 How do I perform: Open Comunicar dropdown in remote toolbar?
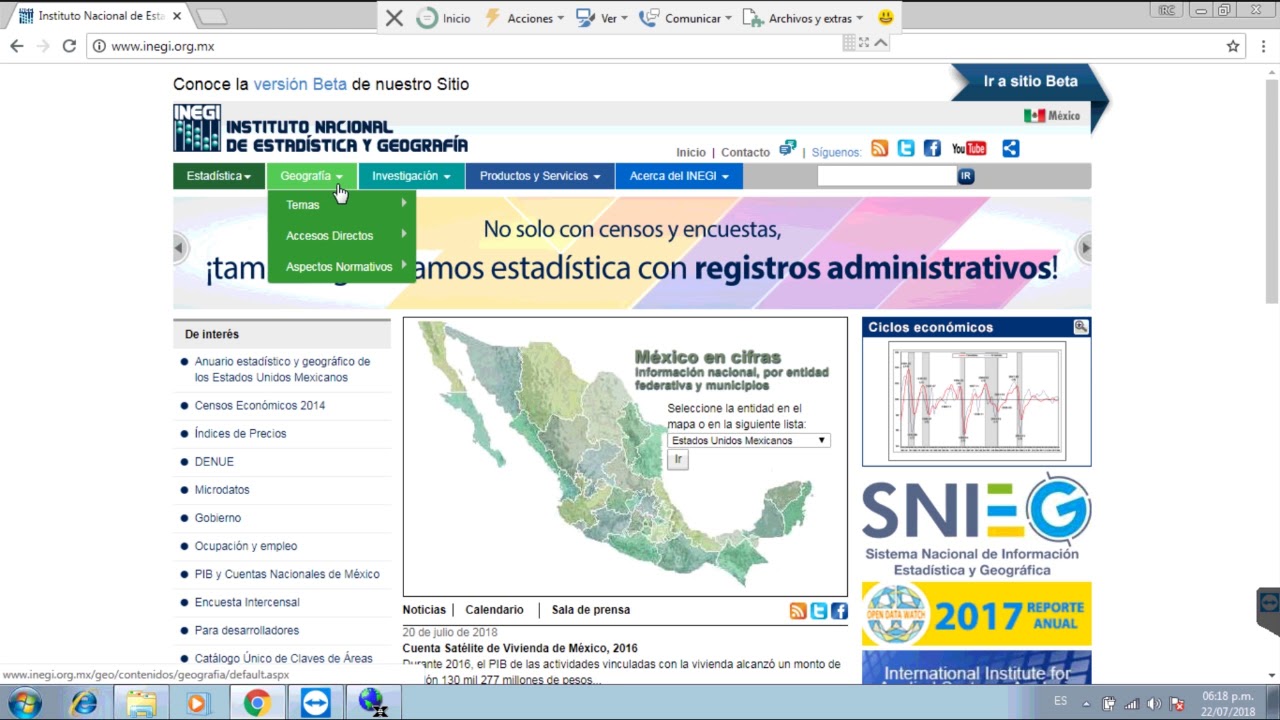pos(686,18)
